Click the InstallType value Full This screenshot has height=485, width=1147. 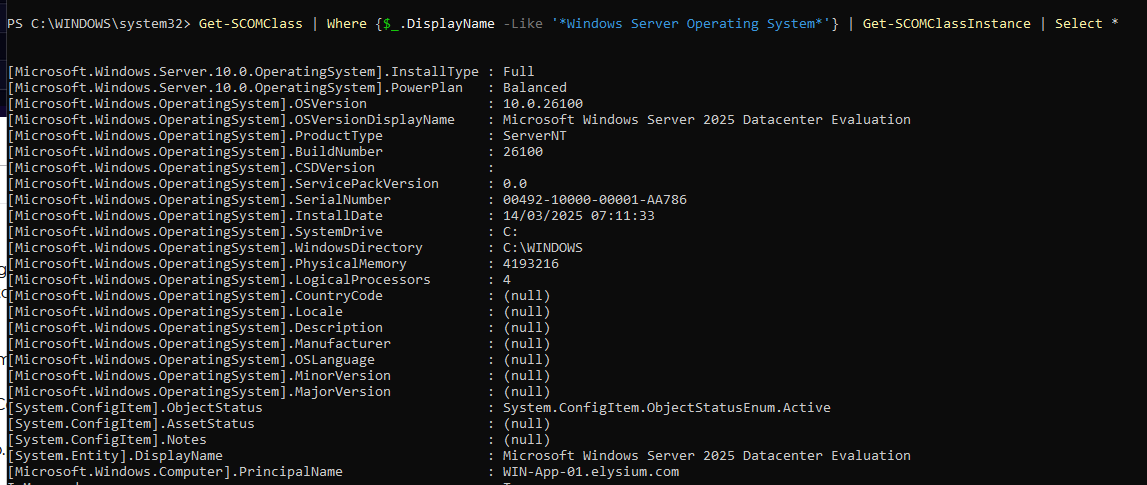[518, 72]
